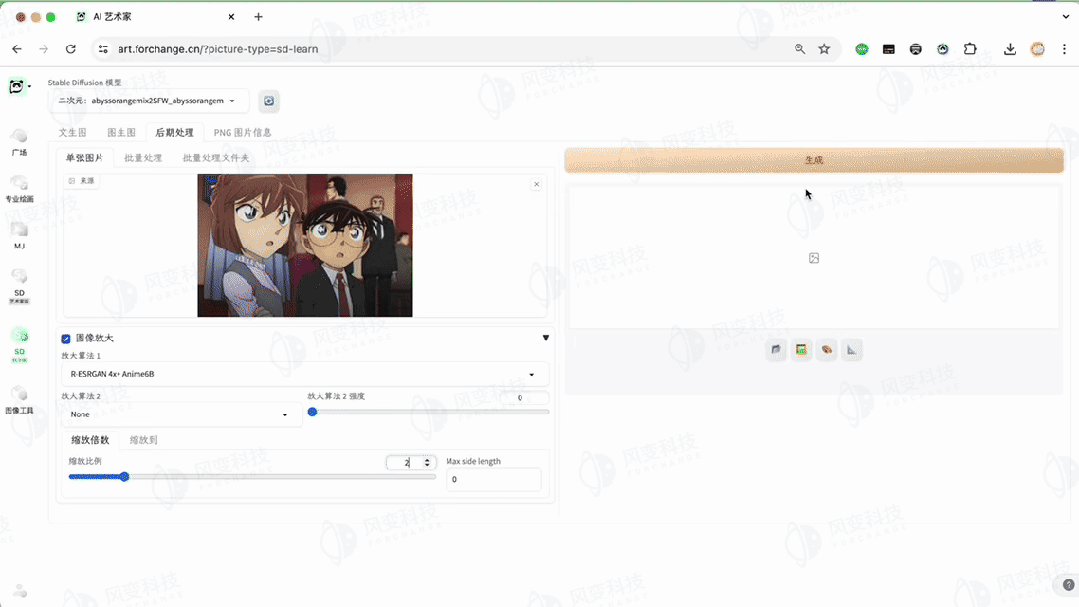Switch to the 图生图 tab
The height and width of the screenshot is (607, 1079).
point(121,132)
